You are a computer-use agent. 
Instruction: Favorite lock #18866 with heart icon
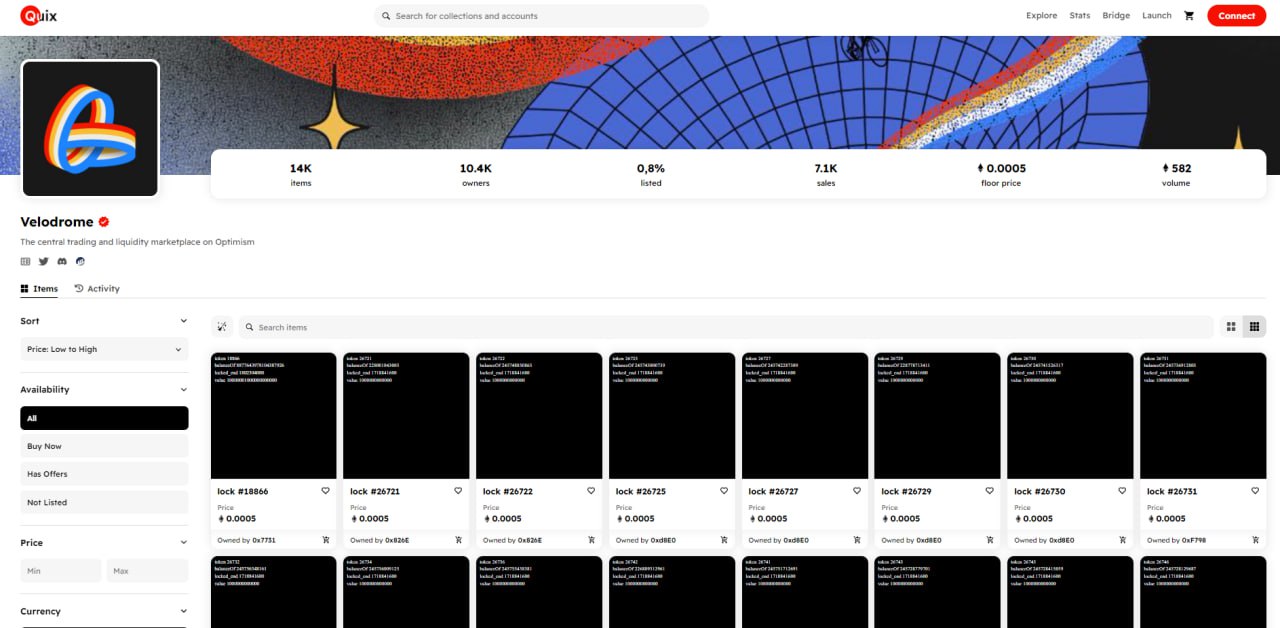(x=325, y=491)
